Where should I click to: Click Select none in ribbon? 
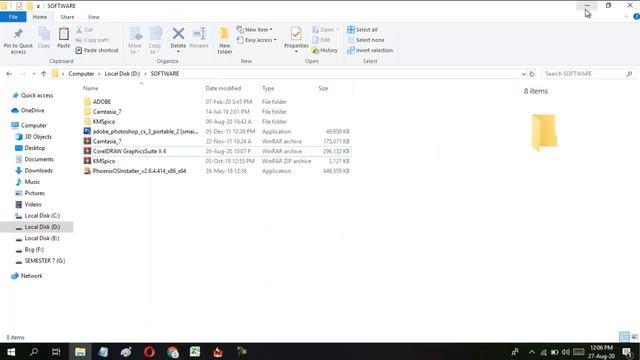point(365,40)
